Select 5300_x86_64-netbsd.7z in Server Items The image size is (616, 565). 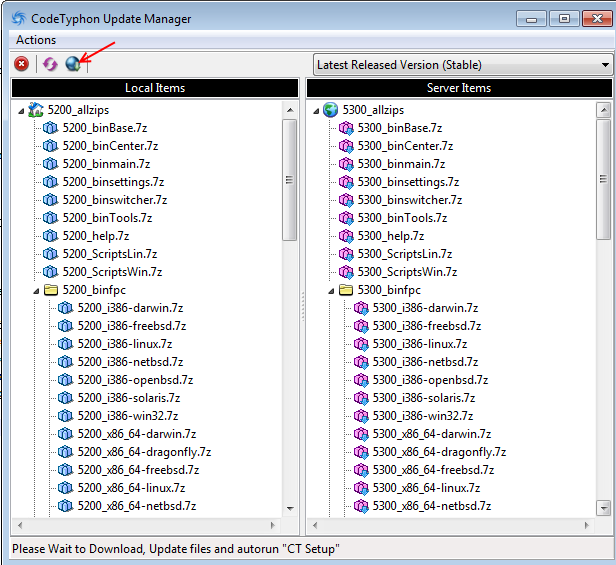point(432,506)
